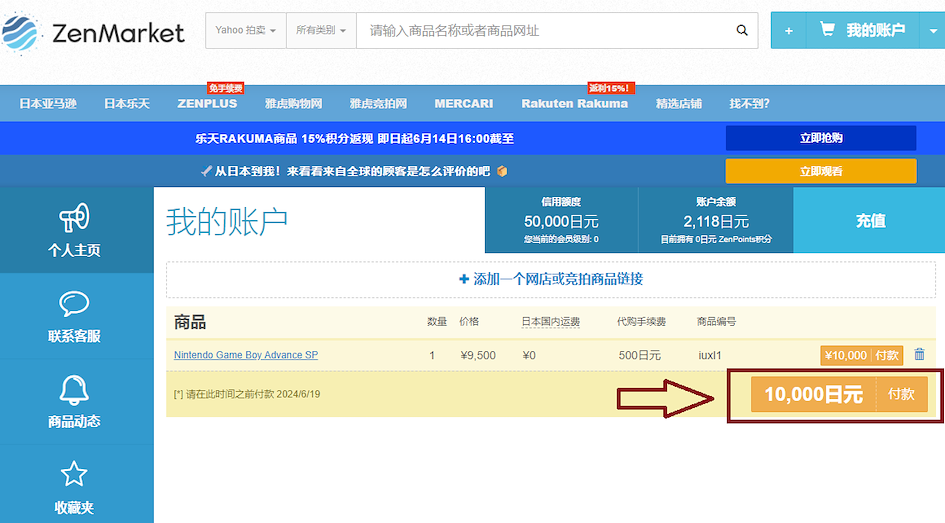Open 商品动态 bell icon
Image resolution: width=945 pixels, height=523 pixels.
(x=74, y=390)
